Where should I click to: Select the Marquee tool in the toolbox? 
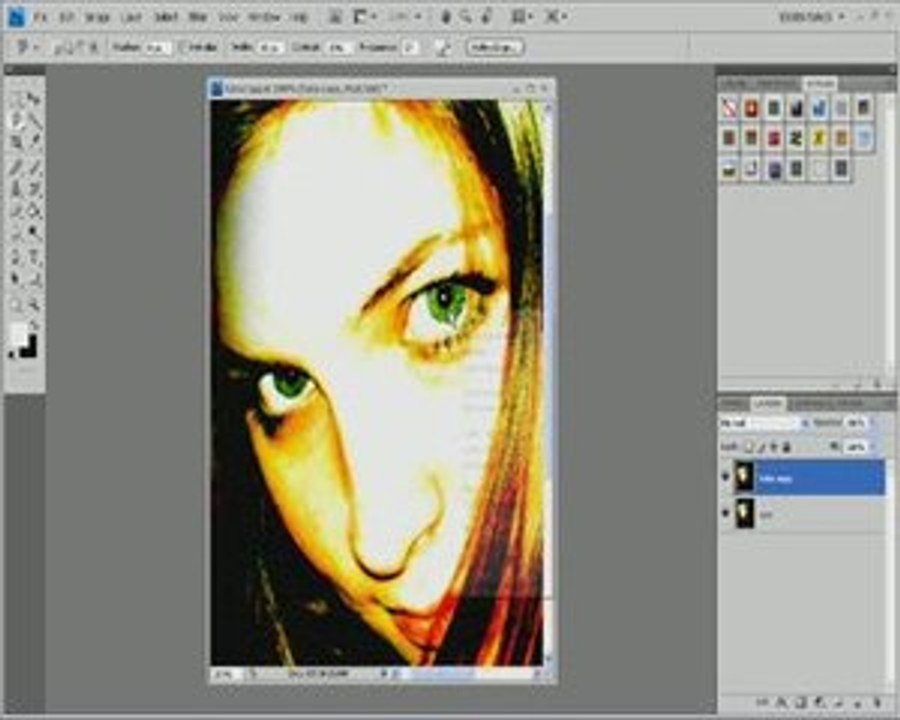click(16, 99)
